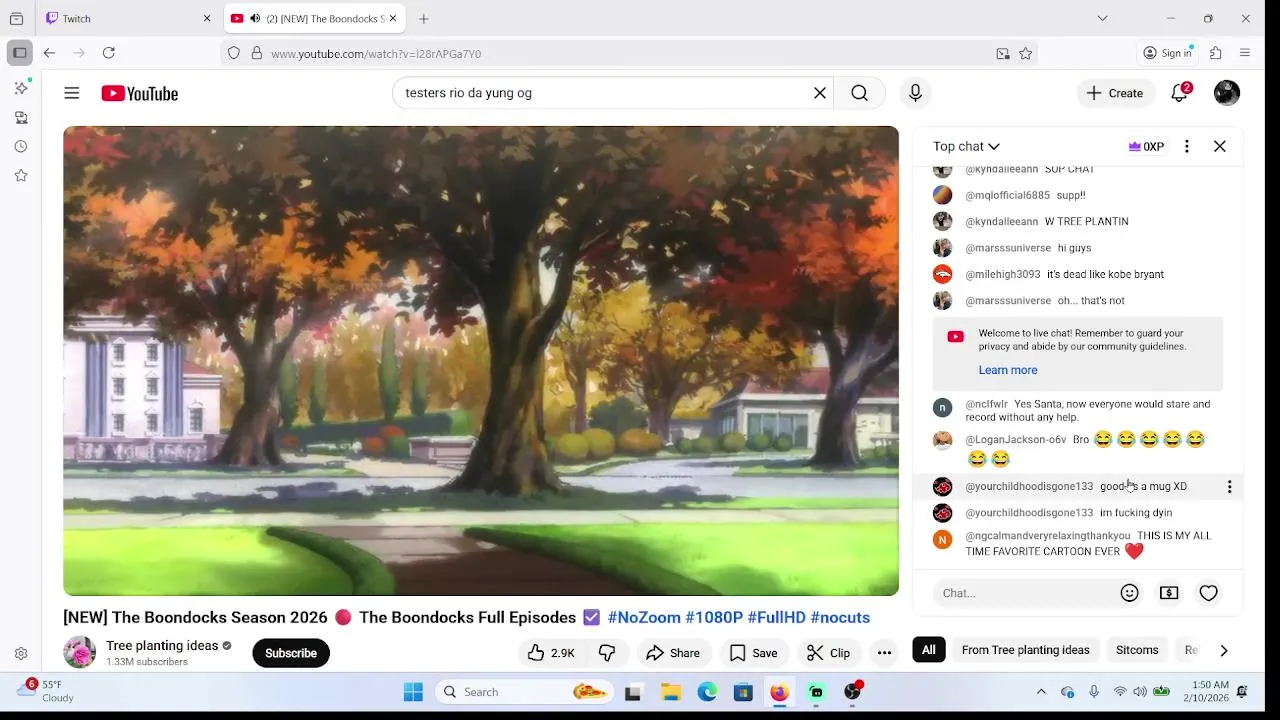This screenshot has height=720, width=1280.
Task: Open more actions ellipsis under the video
Action: (x=884, y=653)
